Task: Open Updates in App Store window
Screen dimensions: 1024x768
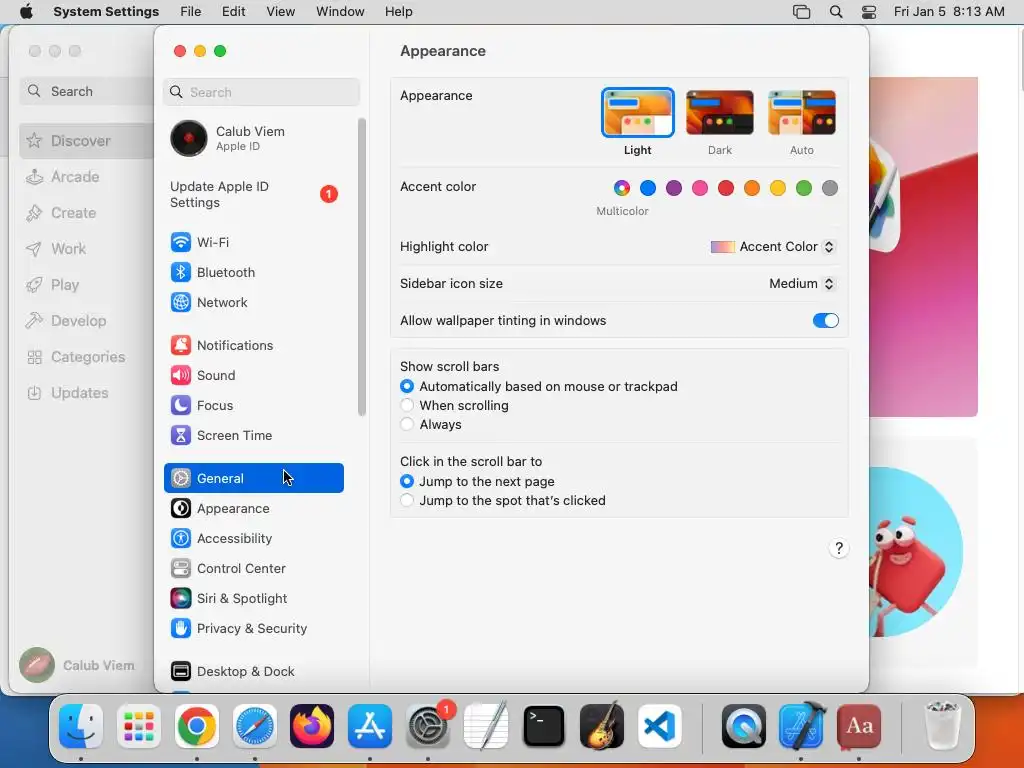Action: click(x=86, y=393)
